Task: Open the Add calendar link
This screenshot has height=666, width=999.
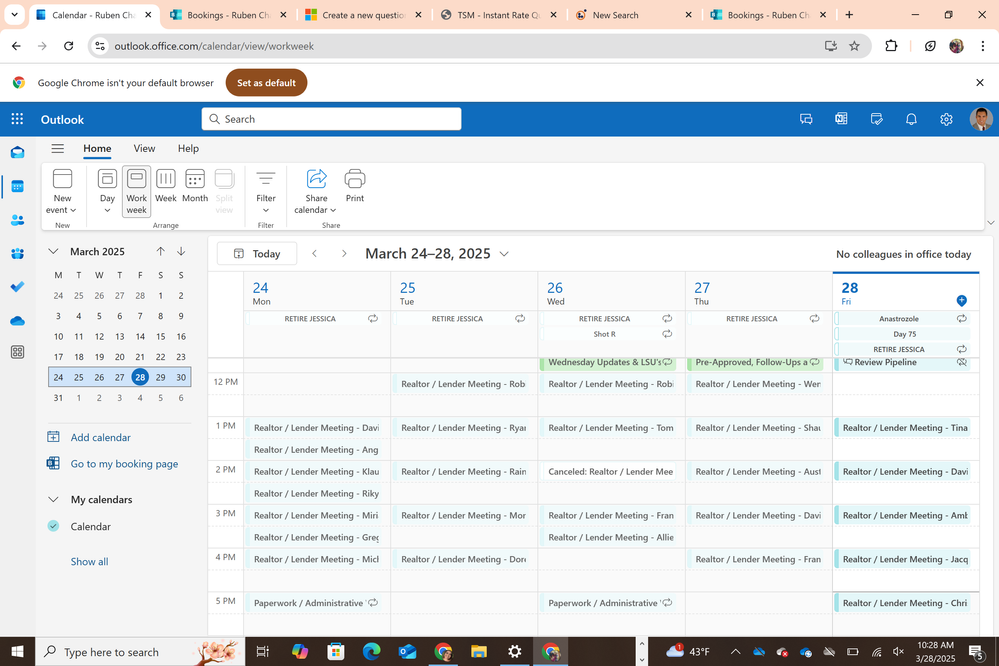Action: point(100,437)
